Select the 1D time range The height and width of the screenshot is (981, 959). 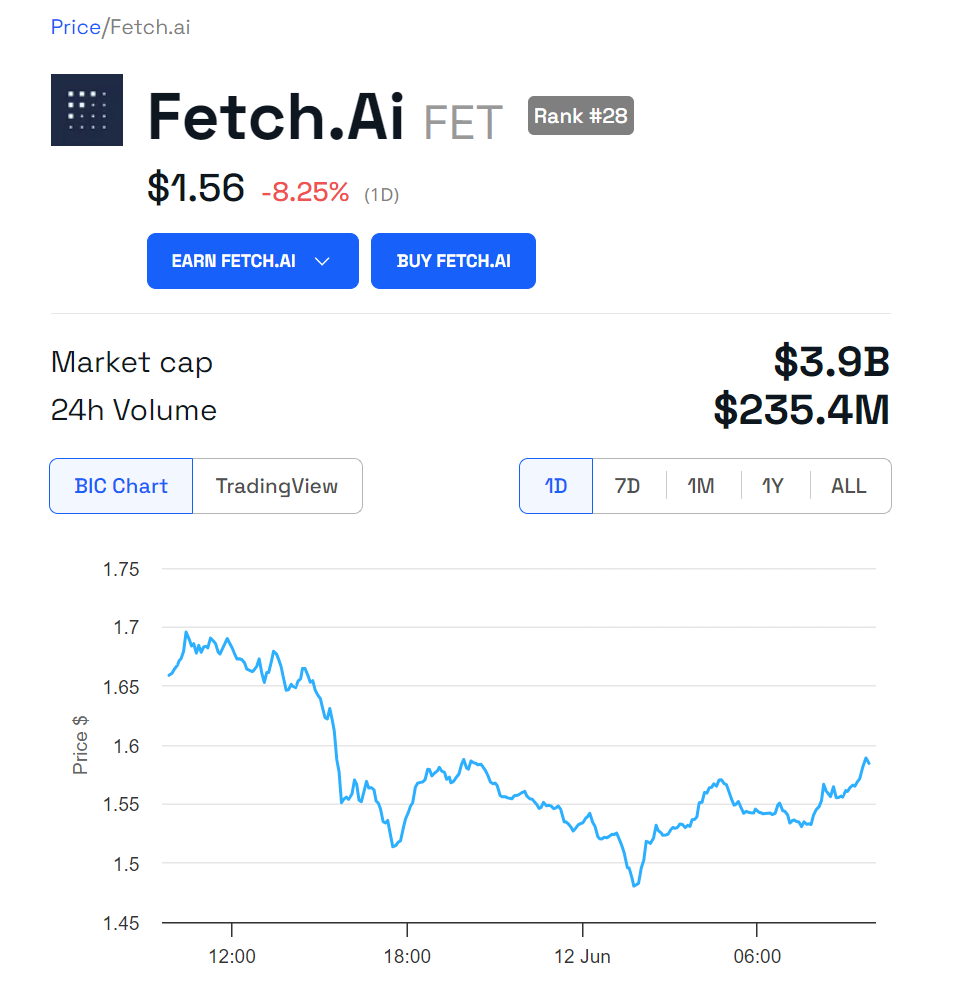pos(556,486)
